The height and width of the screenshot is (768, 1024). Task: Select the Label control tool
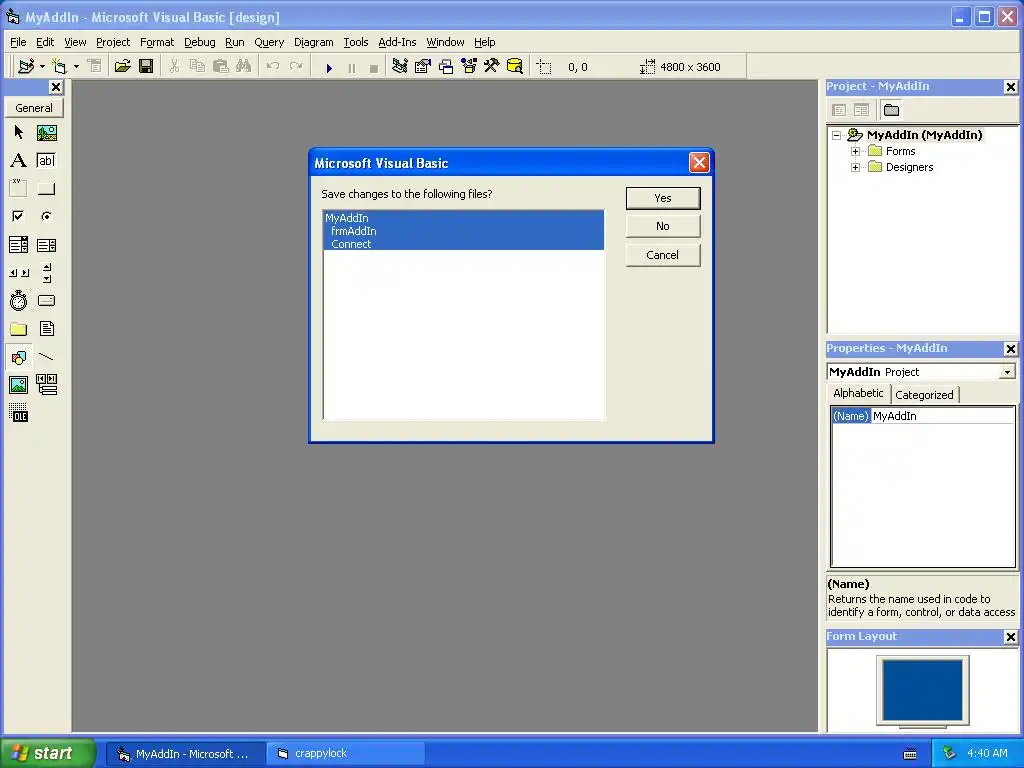(x=18, y=161)
